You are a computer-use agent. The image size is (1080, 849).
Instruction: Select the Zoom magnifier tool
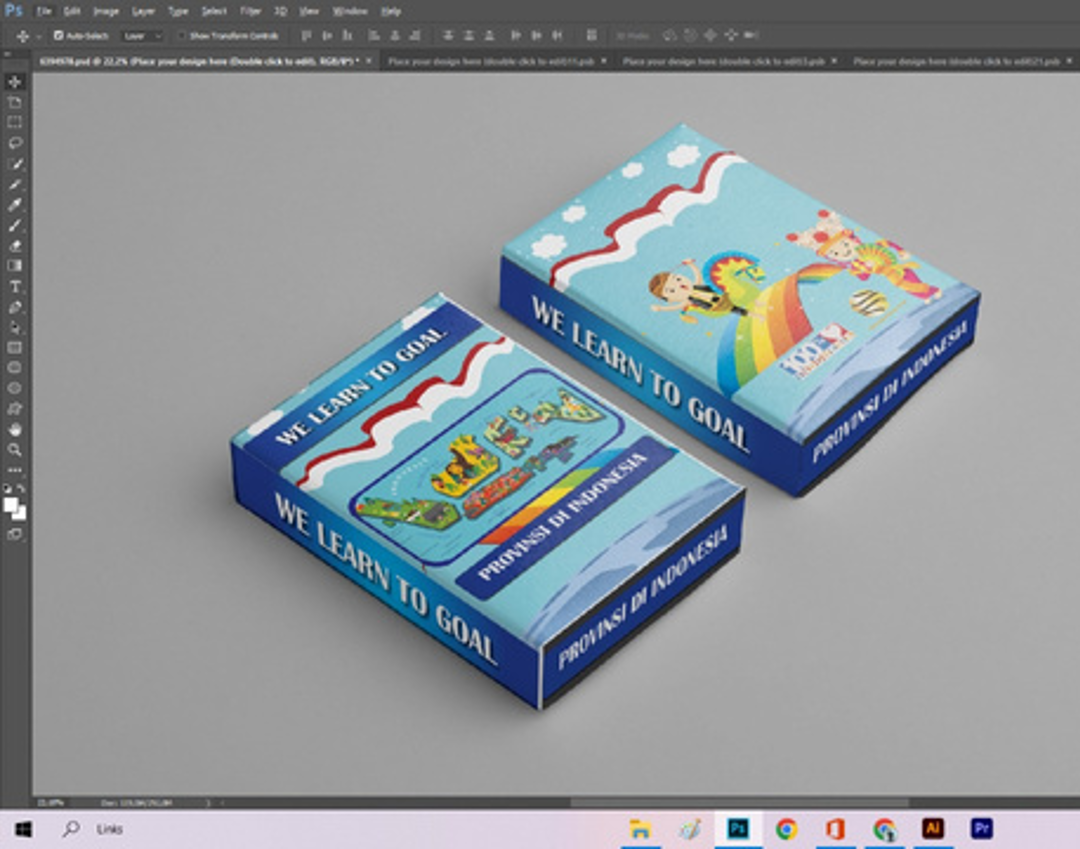(x=15, y=450)
